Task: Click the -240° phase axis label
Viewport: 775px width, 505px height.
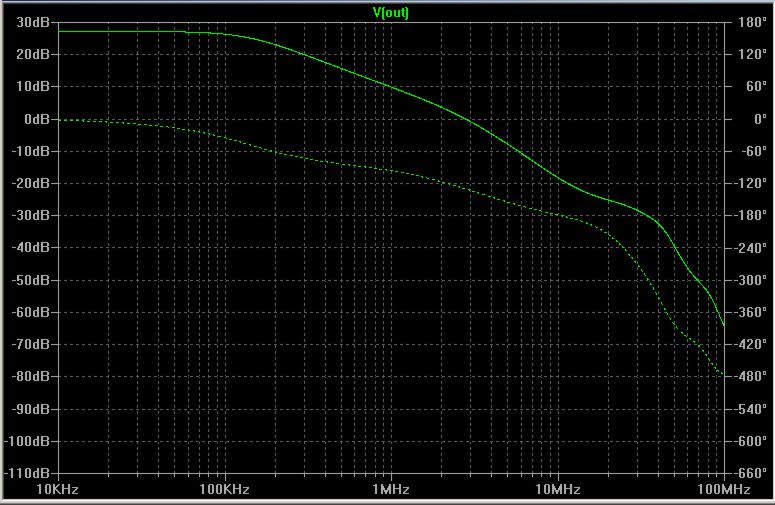Action: [751, 248]
